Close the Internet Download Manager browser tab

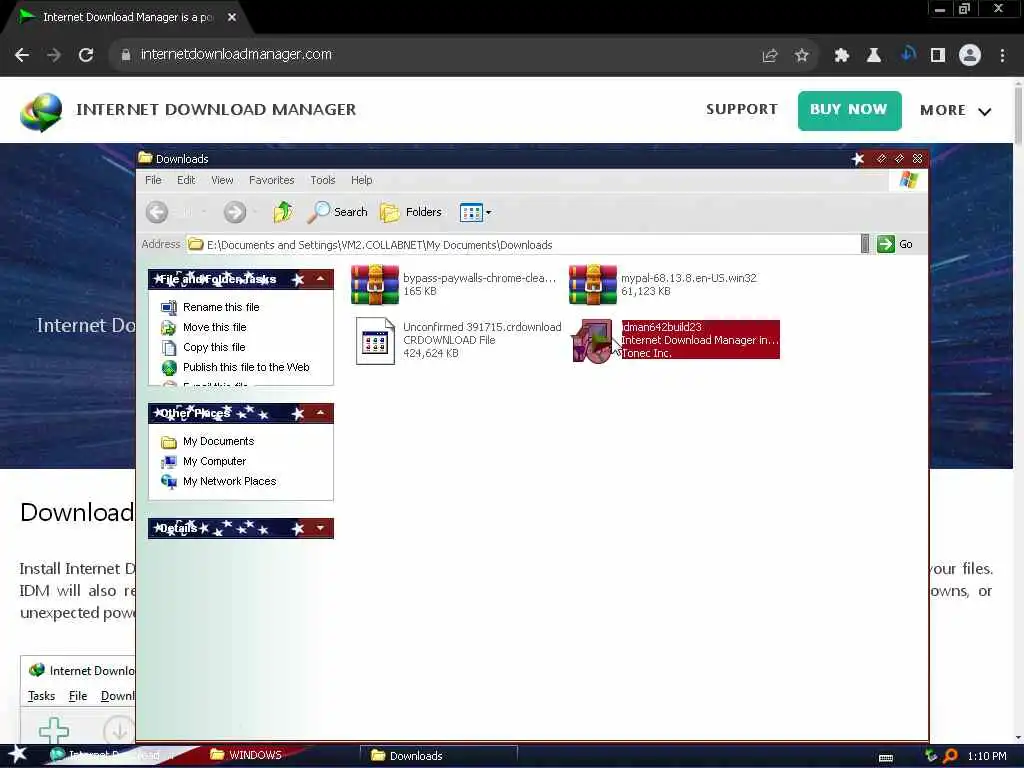pyautogui.click(x=232, y=17)
